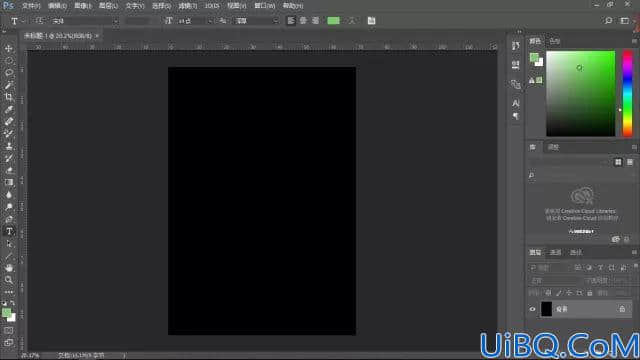Open the Paragraph panel icon in dock
This screenshot has height=360, width=640.
(x=516, y=116)
